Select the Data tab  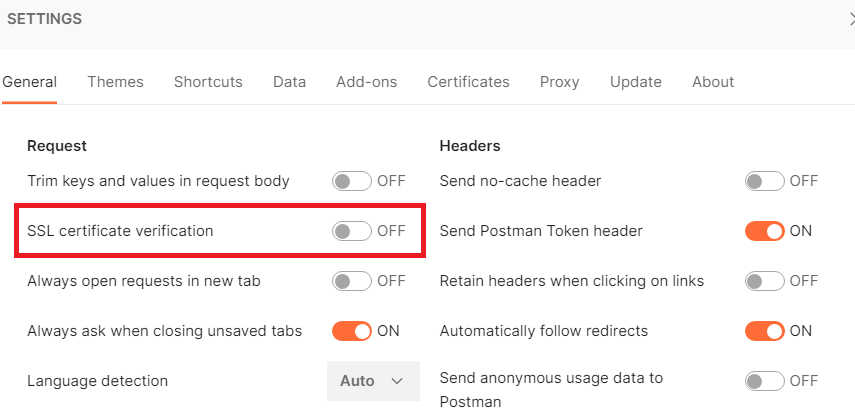click(x=289, y=82)
